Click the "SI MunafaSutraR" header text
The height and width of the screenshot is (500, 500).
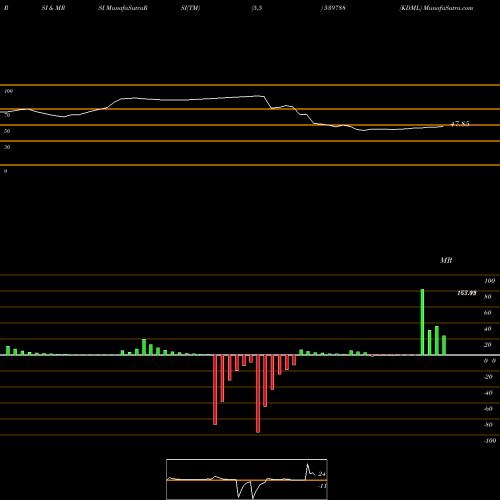click(123, 8)
